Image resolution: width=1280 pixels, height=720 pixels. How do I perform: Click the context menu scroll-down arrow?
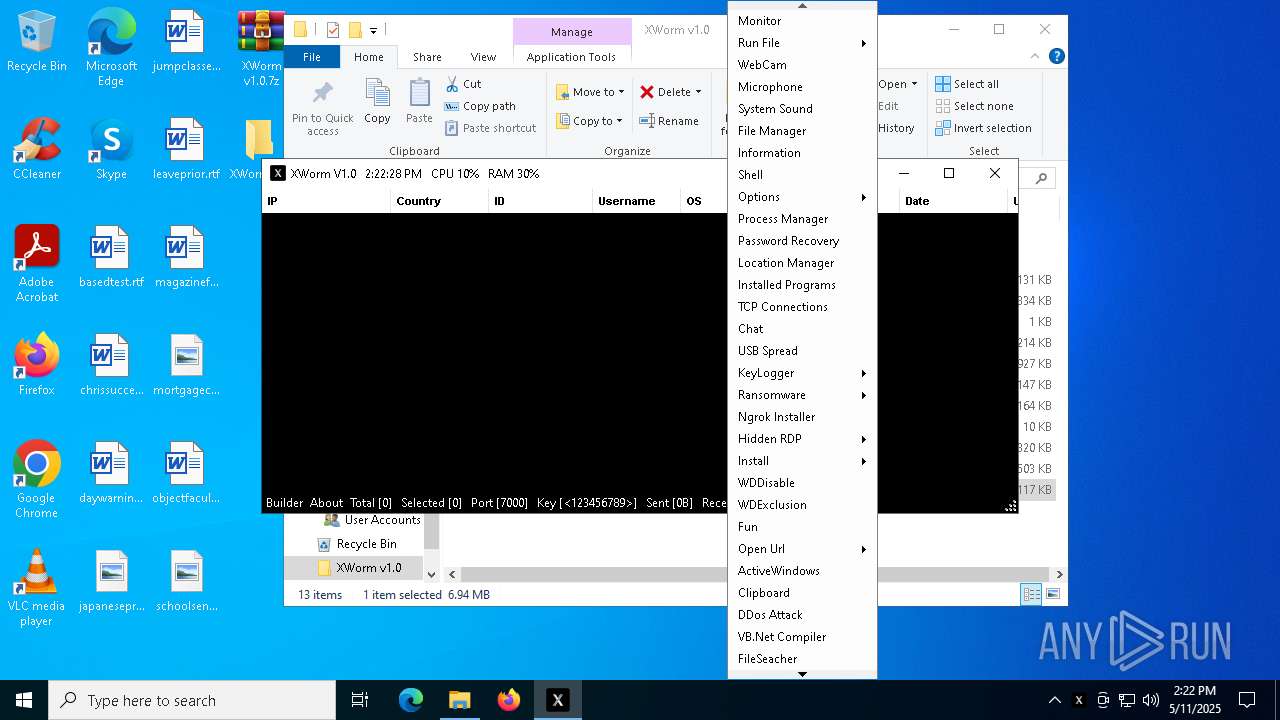pyautogui.click(x=802, y=674)
